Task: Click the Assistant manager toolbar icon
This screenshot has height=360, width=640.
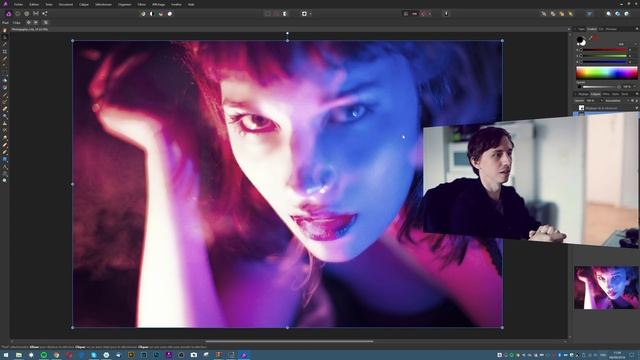Action: (x=446, y=13)
